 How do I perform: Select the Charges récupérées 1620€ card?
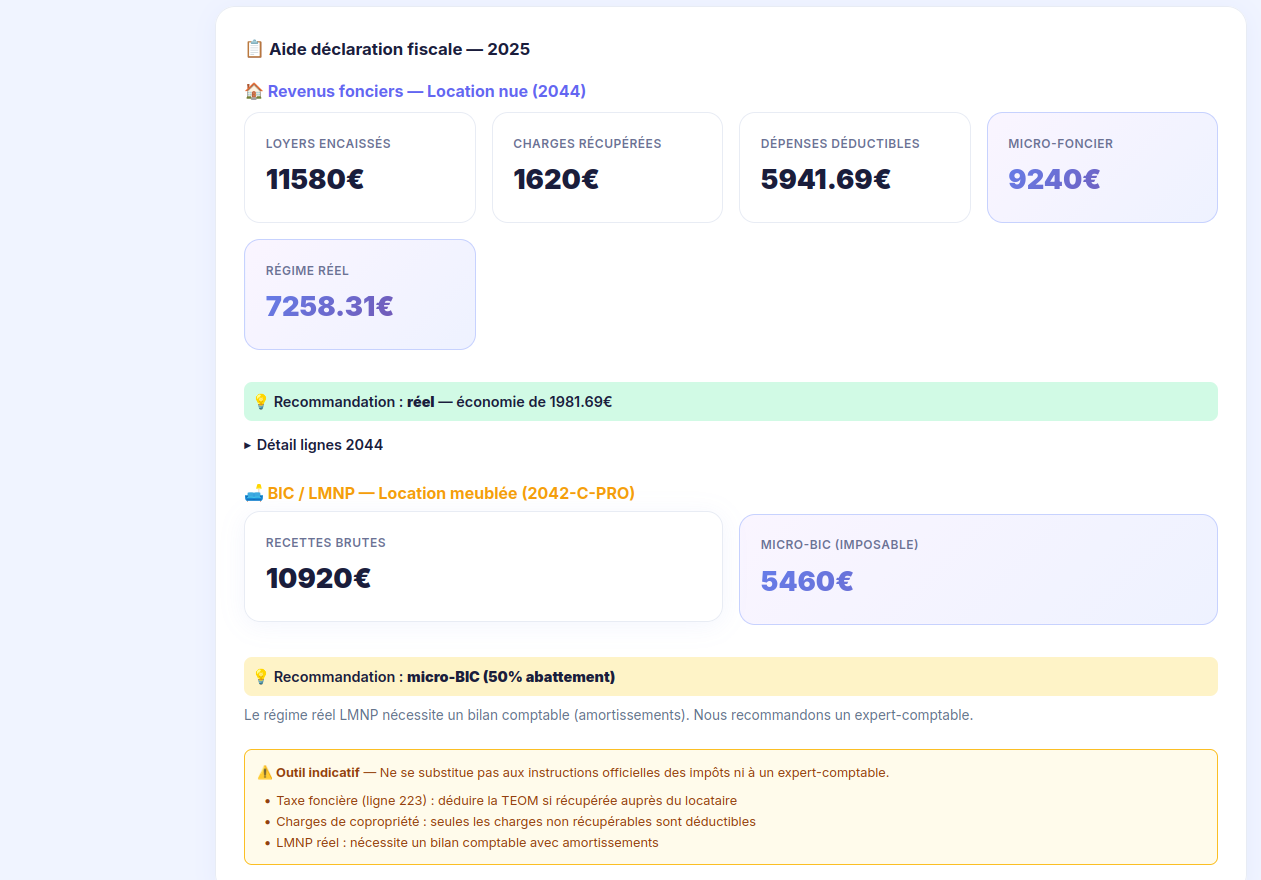pyautogui.click(x=607, y=167)
